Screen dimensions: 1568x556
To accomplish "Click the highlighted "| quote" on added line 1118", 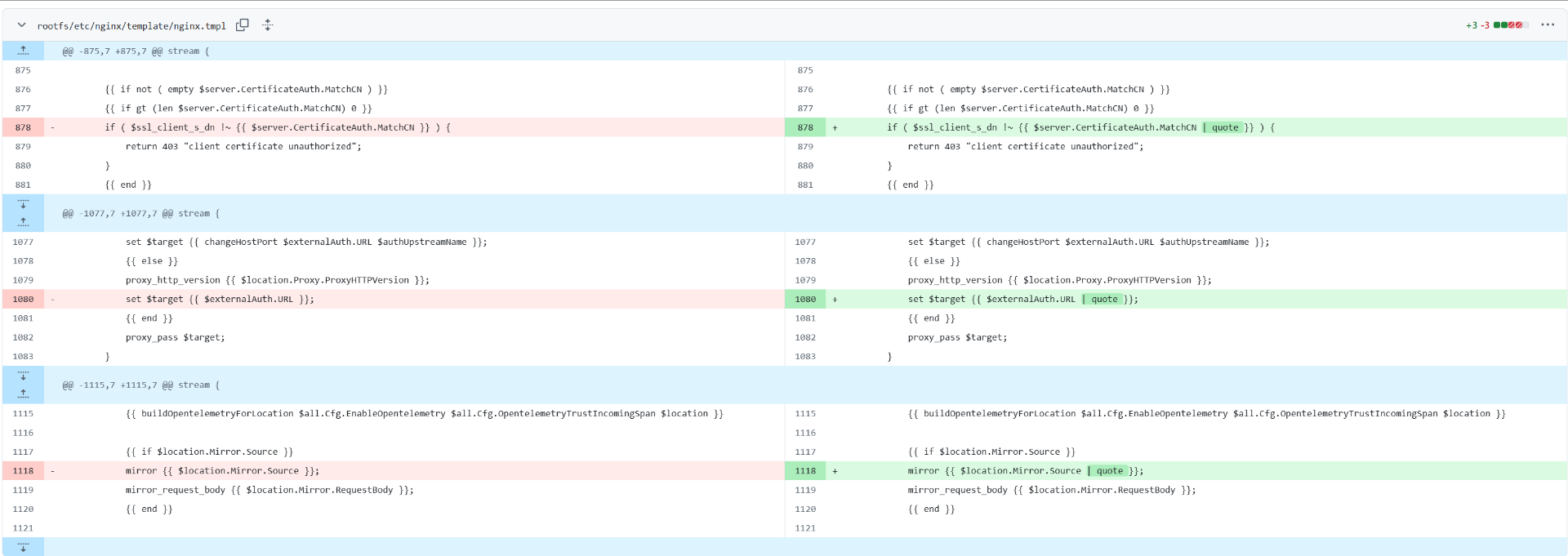I will click(x=1107, y=471).
